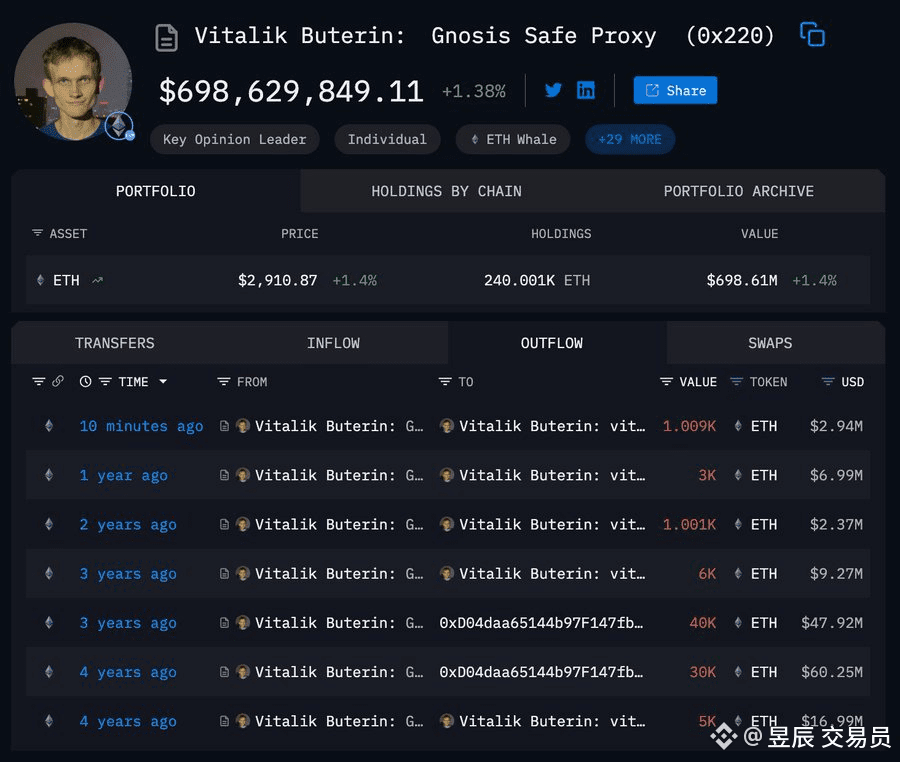Open FROM Vitalik Buterin in the $9.27M row
Image resolution: width=900 pixels, height=762 pixels.
[x=339, y=574]
